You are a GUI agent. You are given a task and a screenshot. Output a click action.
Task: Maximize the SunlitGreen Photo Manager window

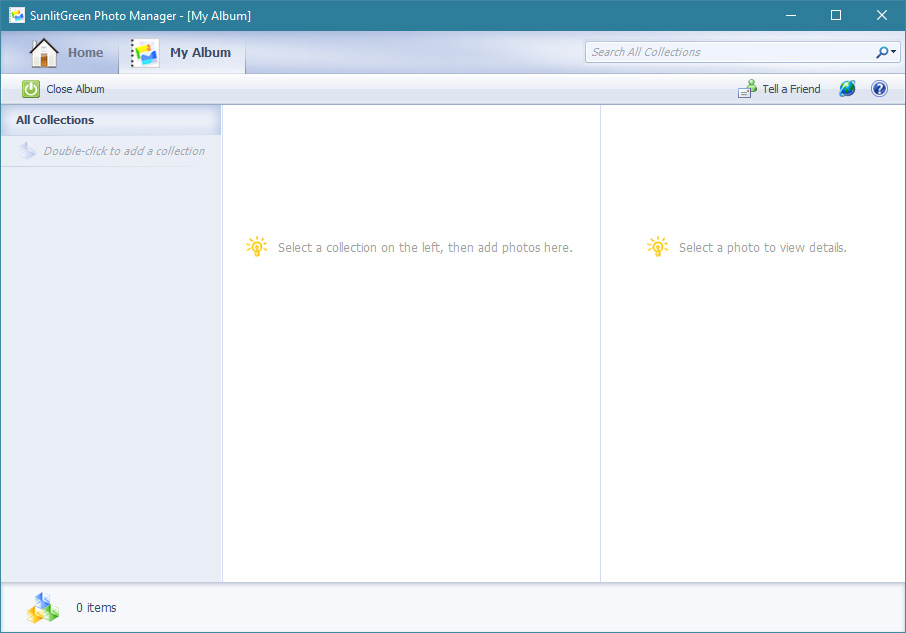[836, 15]
